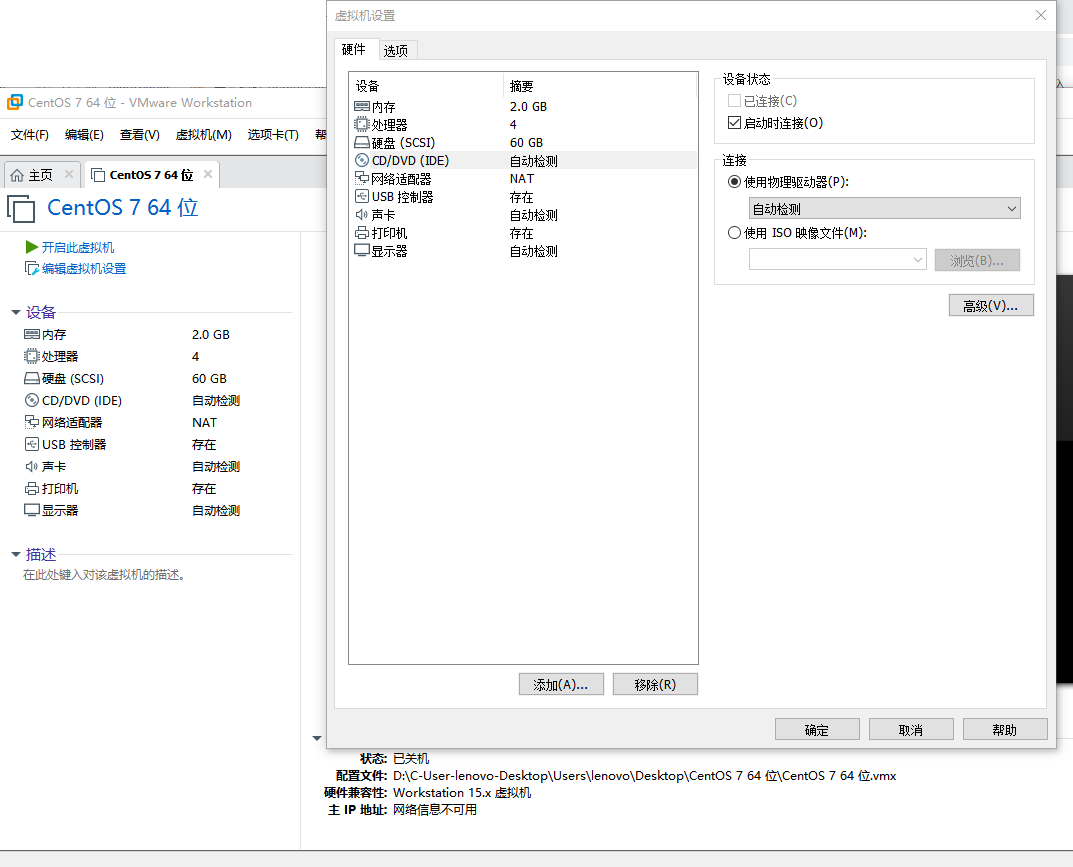This screenshot has height=867, width=1073.
Task: Click CD/DVD icon in main window device panel
Action: [32, 400]
